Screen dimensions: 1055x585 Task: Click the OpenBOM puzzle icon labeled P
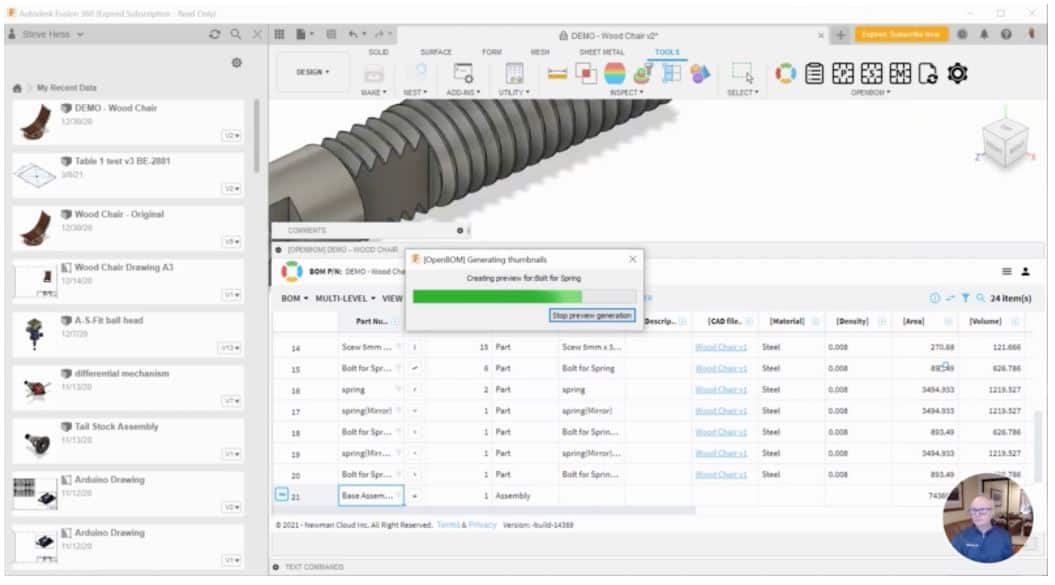click(843, 73)
